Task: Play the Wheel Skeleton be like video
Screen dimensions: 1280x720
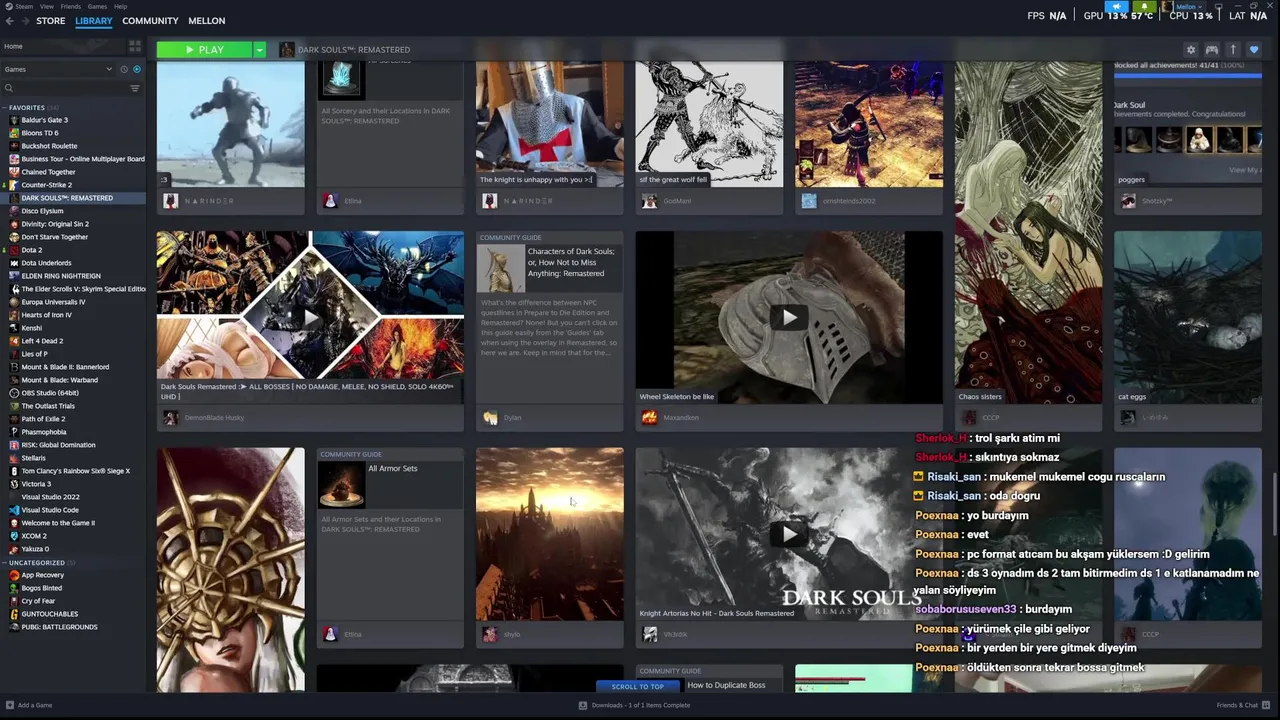Action: pos(789,317)
